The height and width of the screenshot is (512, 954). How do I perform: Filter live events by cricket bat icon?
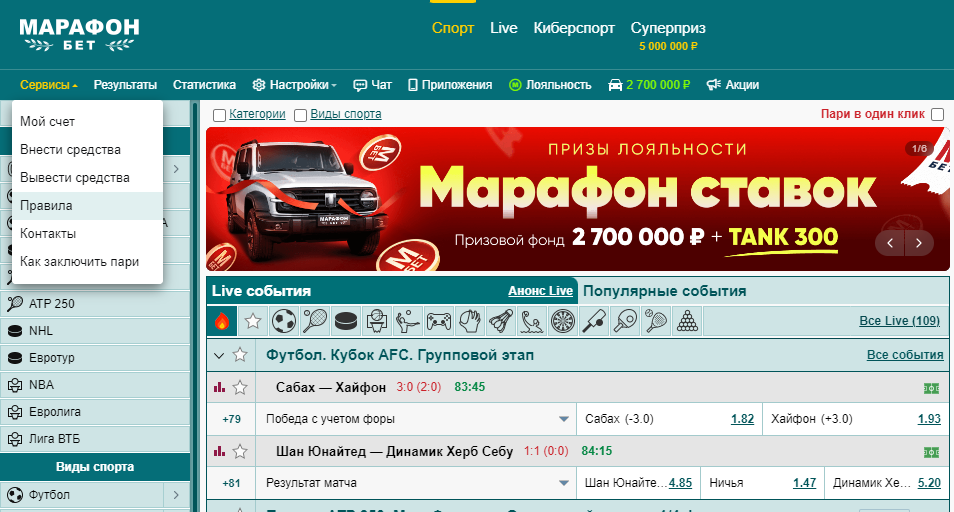pos(594,321)
